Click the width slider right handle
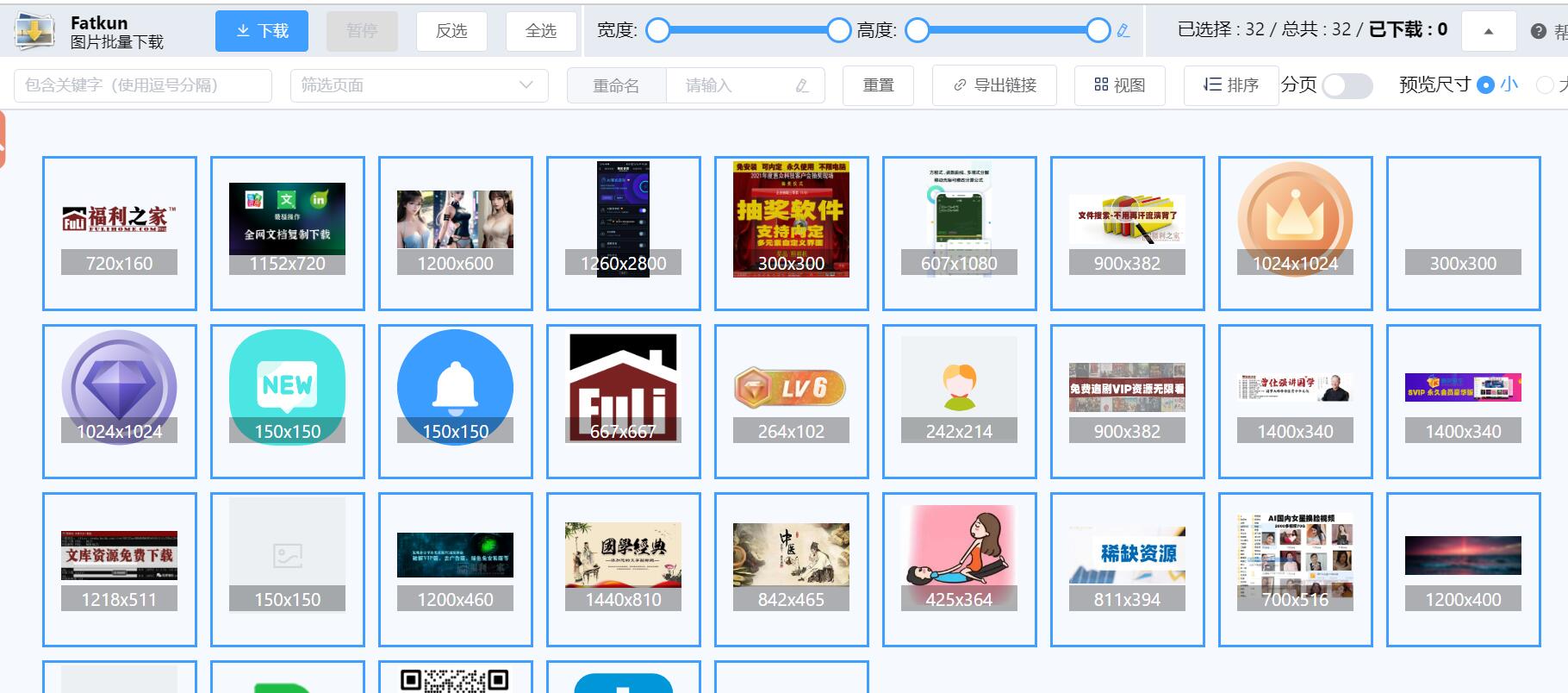The height and width of the screenshot is (693, 1568). click(839, 31)
